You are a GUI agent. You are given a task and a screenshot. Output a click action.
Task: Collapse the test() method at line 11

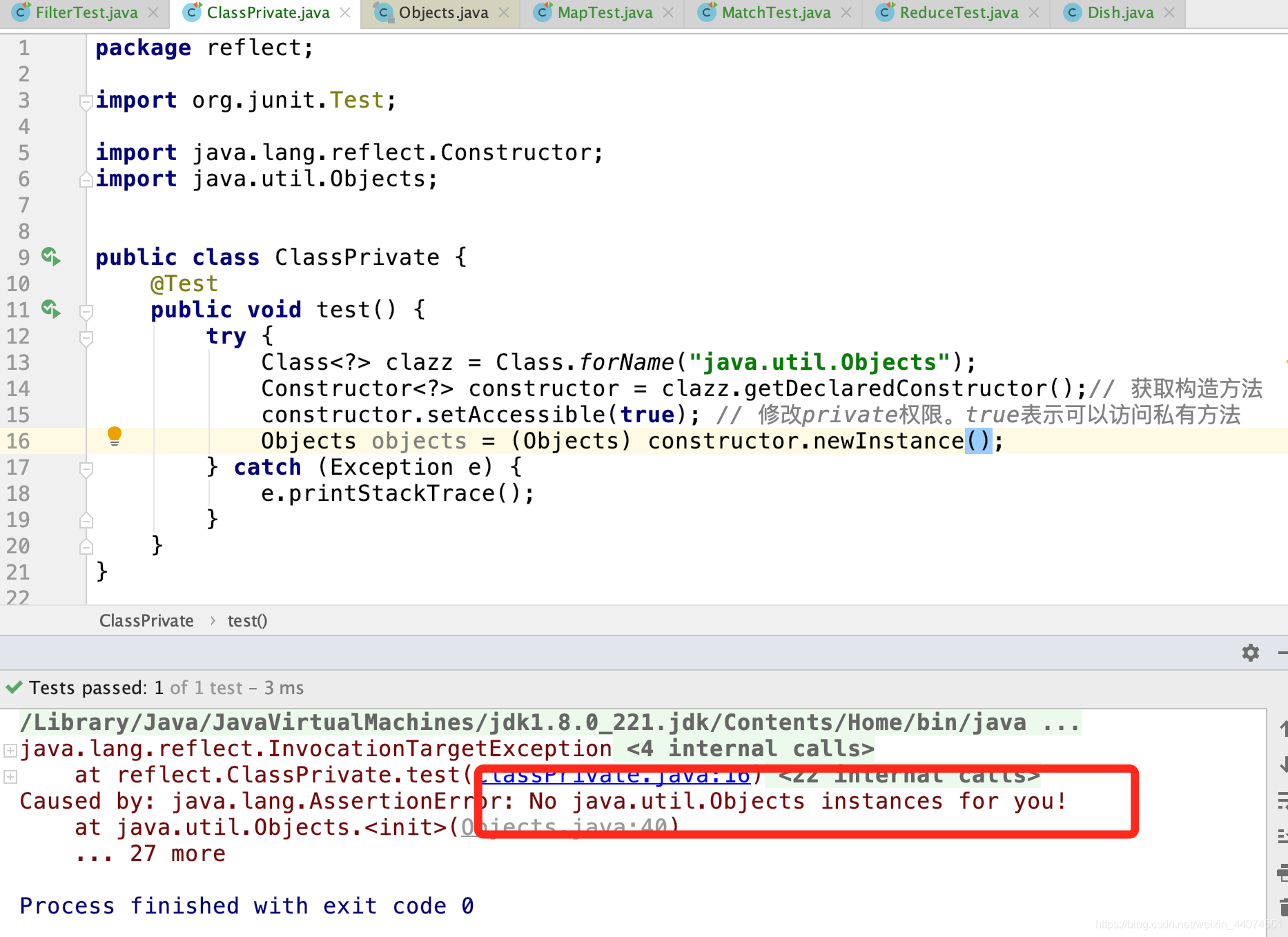click(x=86, y=312)
